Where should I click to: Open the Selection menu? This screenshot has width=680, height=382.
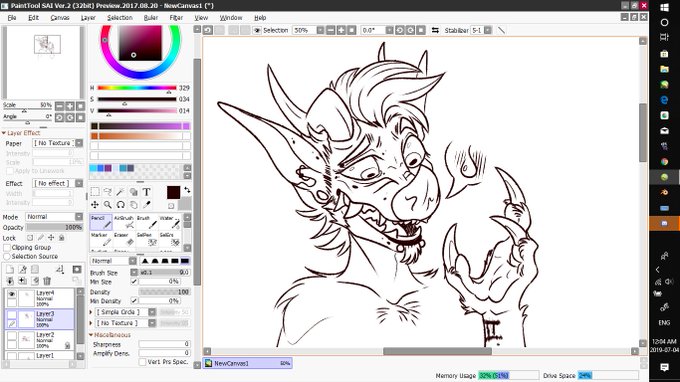120,18
